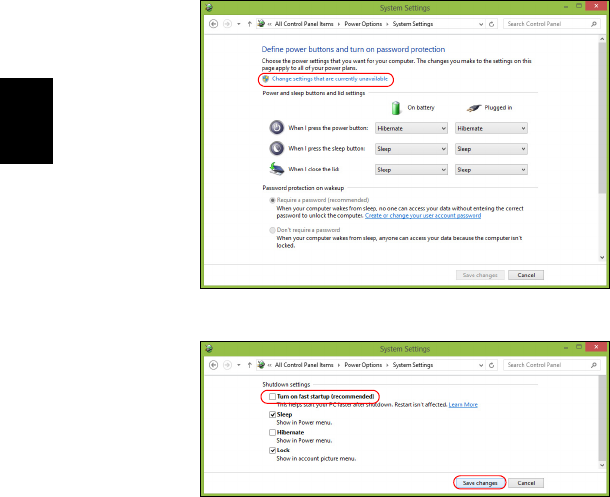Click Refresh icon in the upper window address bar
Screen dimensions: 610x497
point(491,24)
